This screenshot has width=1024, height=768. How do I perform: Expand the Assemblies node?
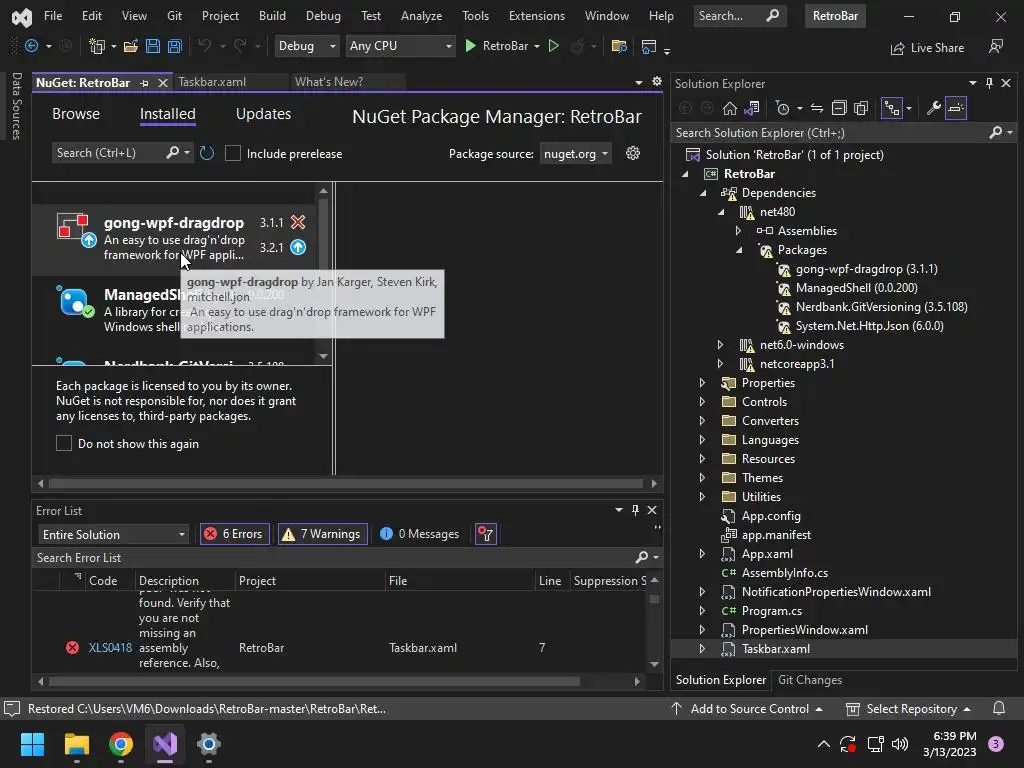click(739, 231)
